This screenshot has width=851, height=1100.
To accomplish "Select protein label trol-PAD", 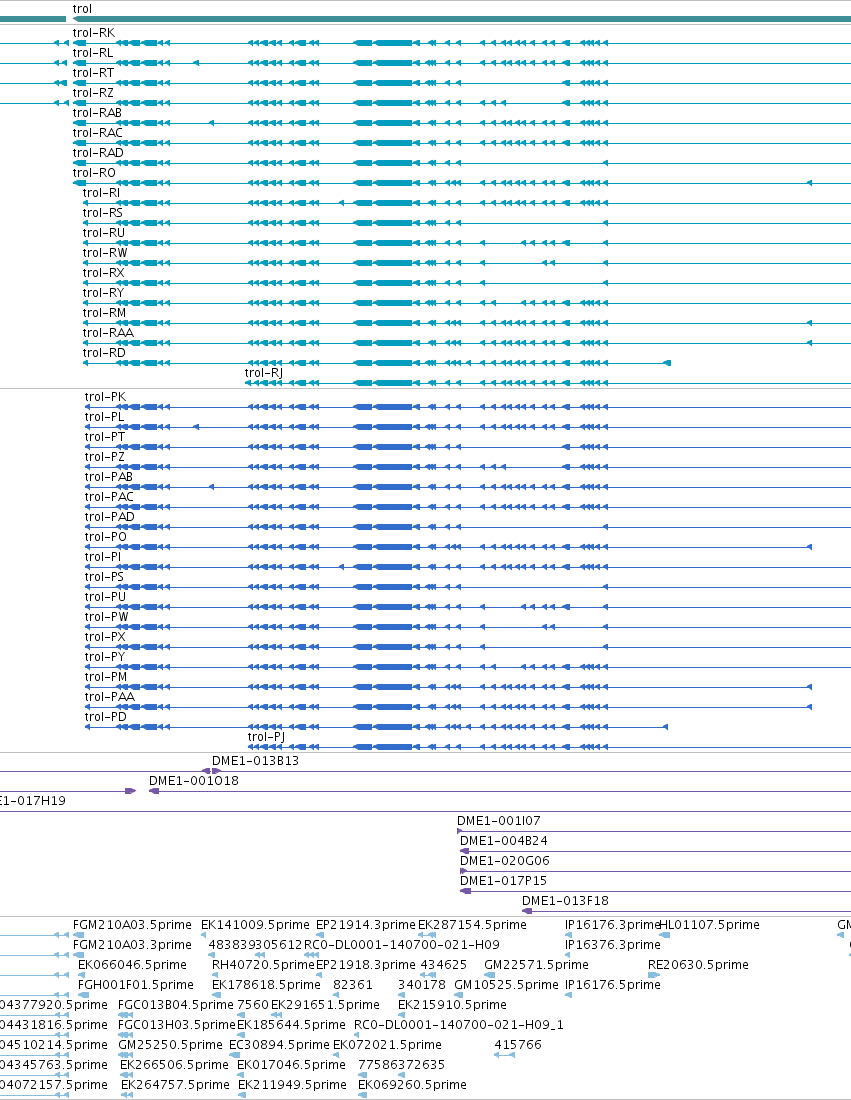I will point(110,517).
